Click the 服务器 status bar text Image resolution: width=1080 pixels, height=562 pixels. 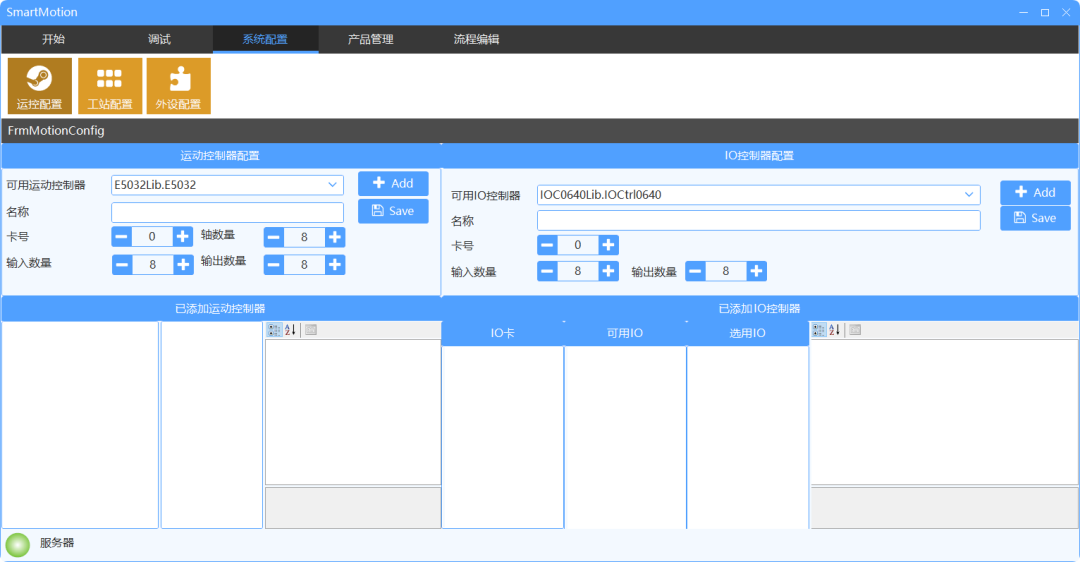[x=56, y=543]
